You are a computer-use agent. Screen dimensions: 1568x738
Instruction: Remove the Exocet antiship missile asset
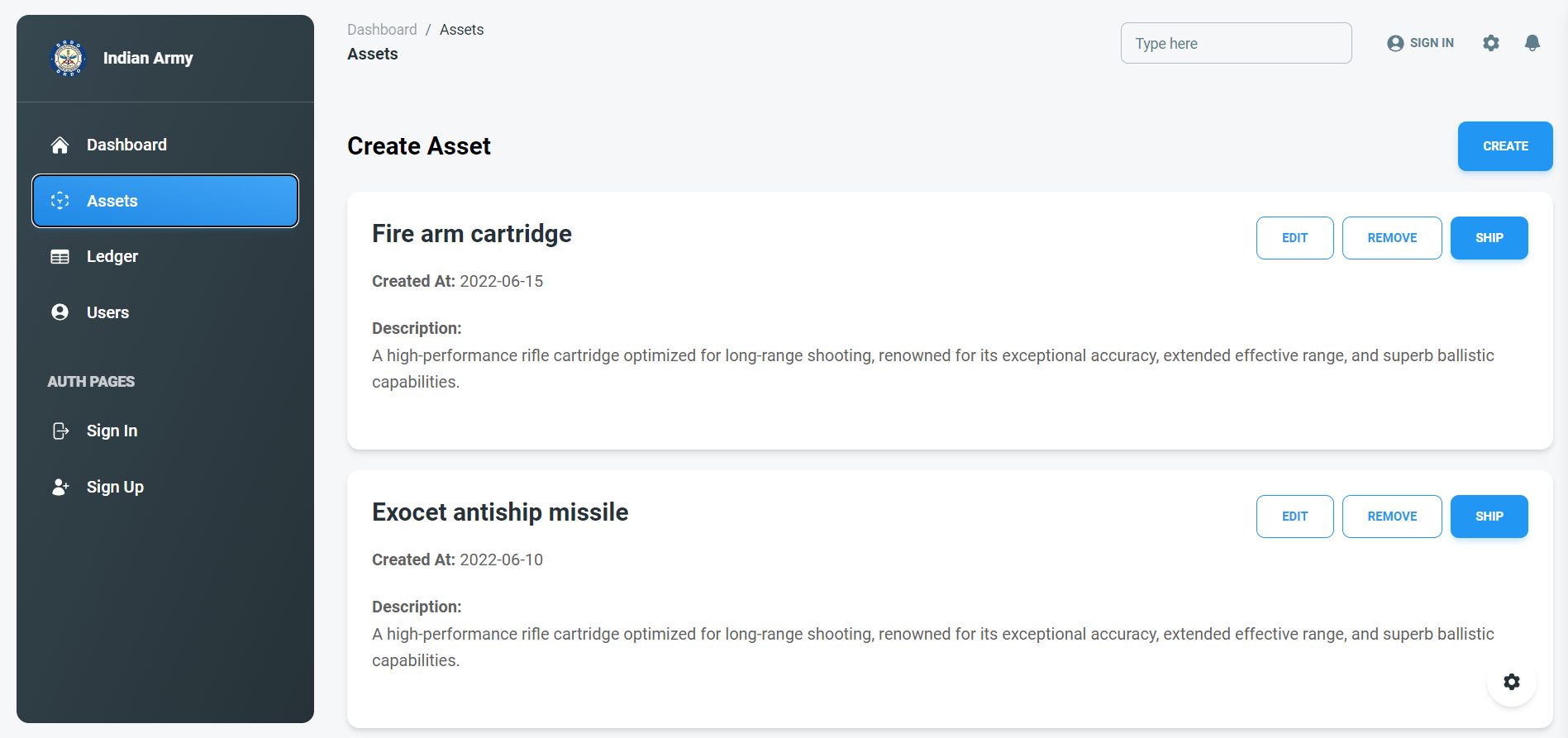(x=1392, y=517)
